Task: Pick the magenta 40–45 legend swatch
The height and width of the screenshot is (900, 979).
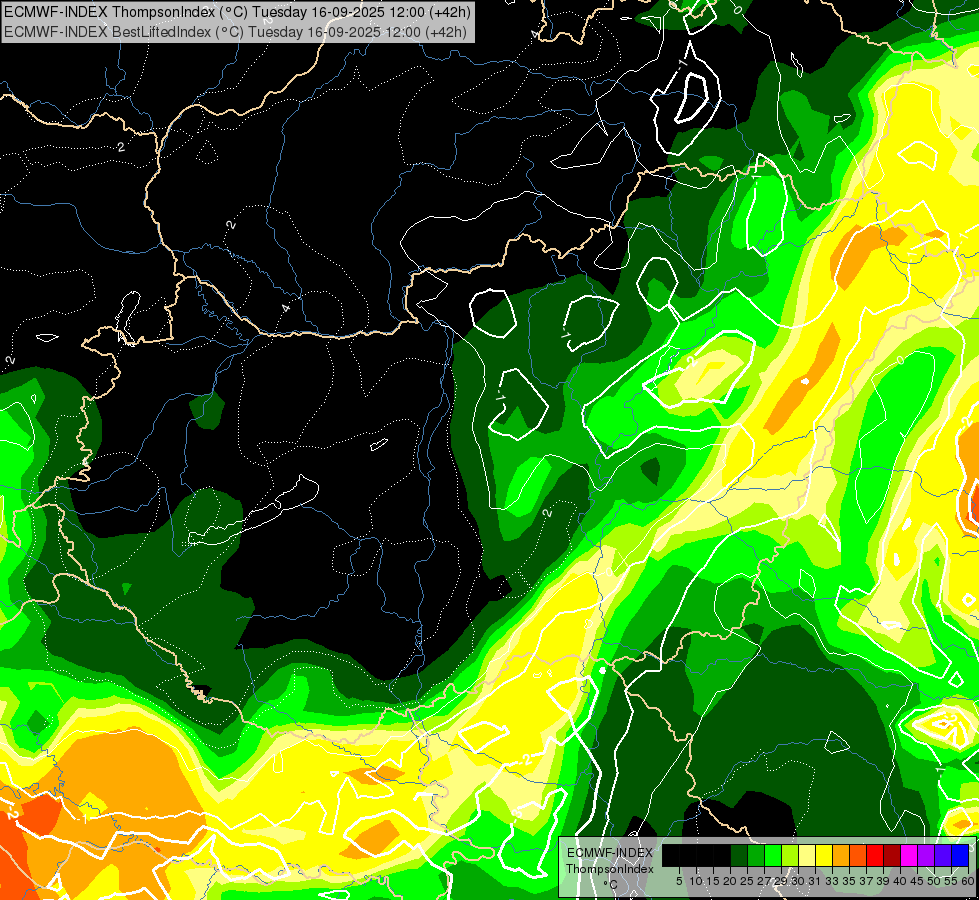Action: tap(909, 856)
